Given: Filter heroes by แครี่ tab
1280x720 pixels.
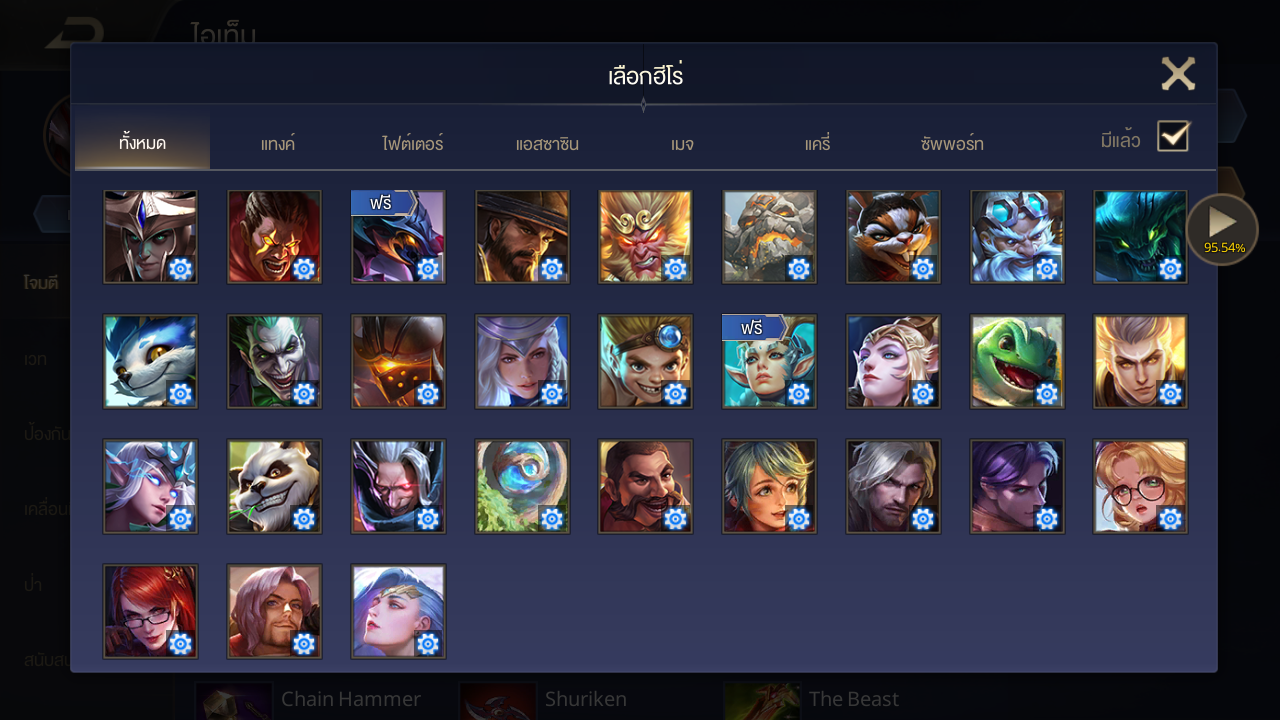Looking at the screenshot, I should (x=817, y=143).
